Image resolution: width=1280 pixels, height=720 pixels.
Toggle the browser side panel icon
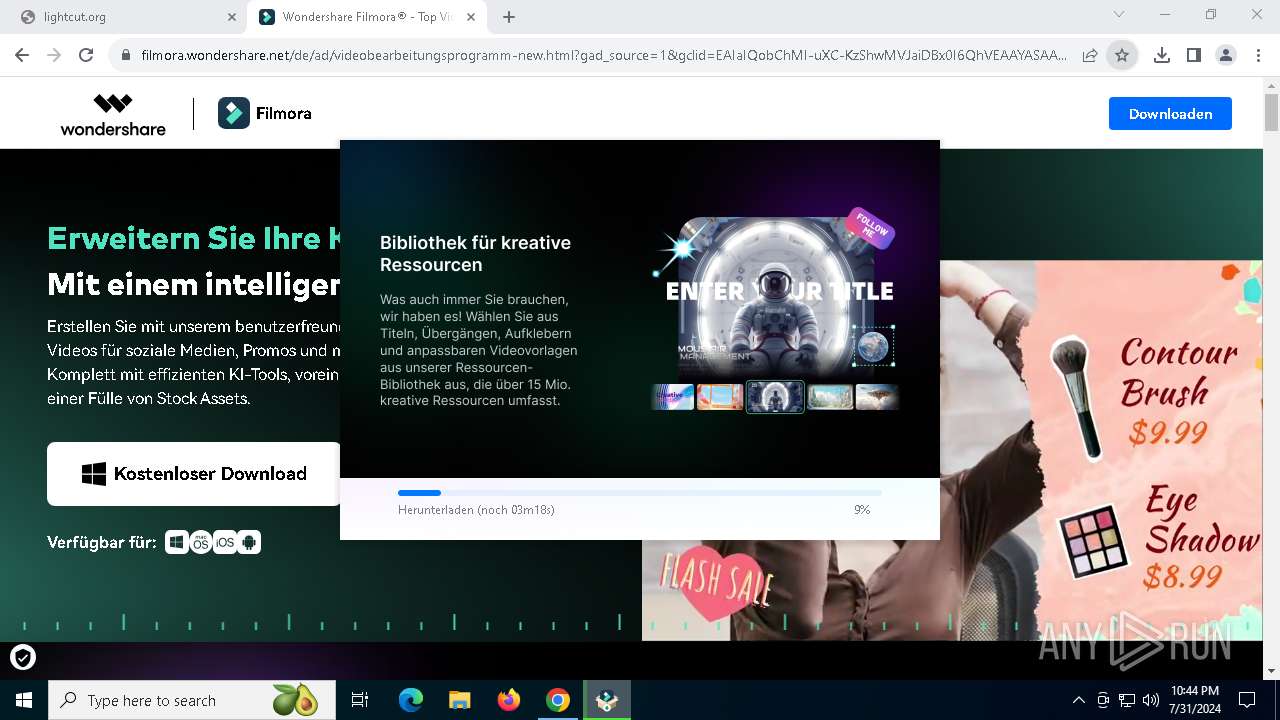point(1193,56)
